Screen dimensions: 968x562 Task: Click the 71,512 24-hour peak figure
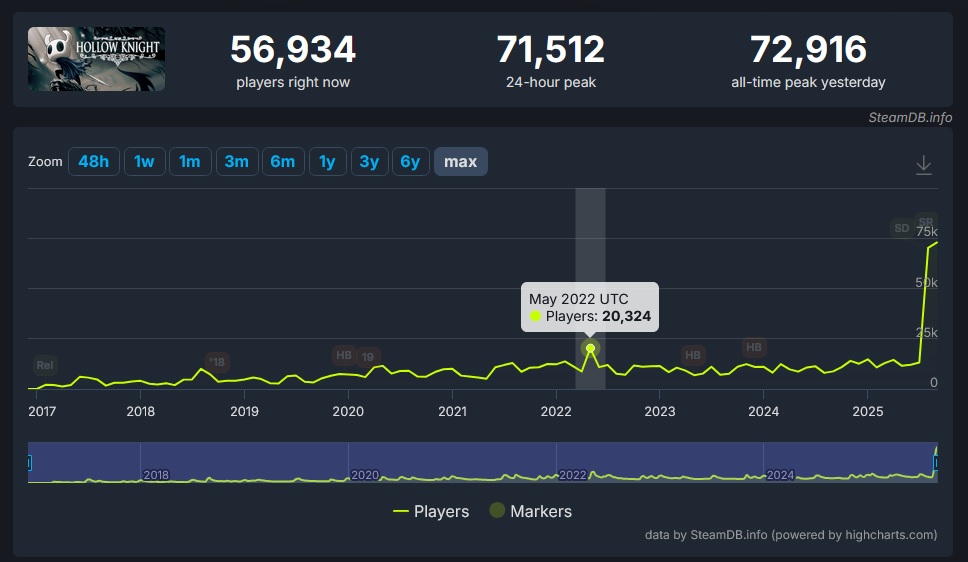pyautogui.click(x=551, y=49)
